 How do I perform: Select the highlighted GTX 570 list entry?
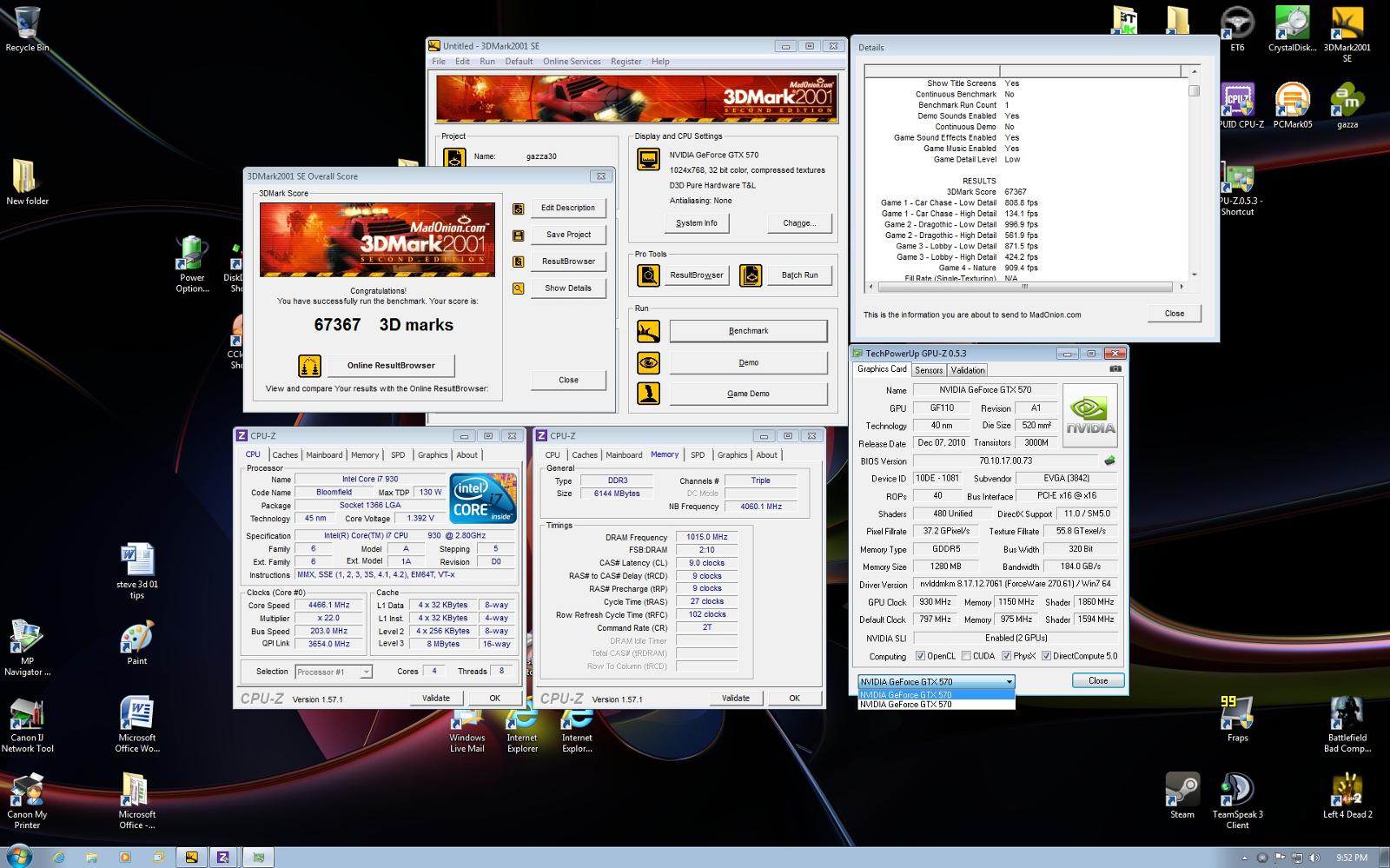tap(936, 695)
